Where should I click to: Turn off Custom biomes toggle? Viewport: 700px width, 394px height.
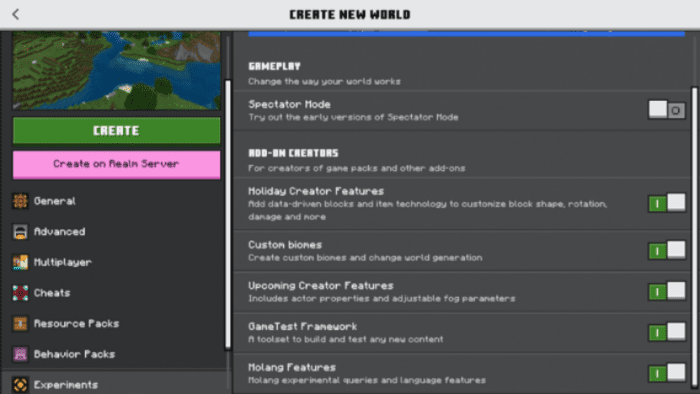point(667,250)
